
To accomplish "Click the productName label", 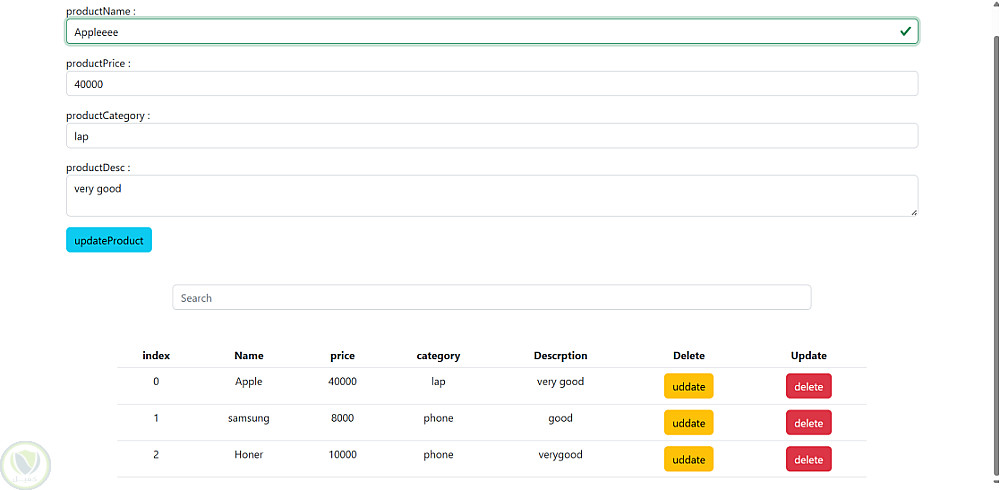I will (101, 11).
